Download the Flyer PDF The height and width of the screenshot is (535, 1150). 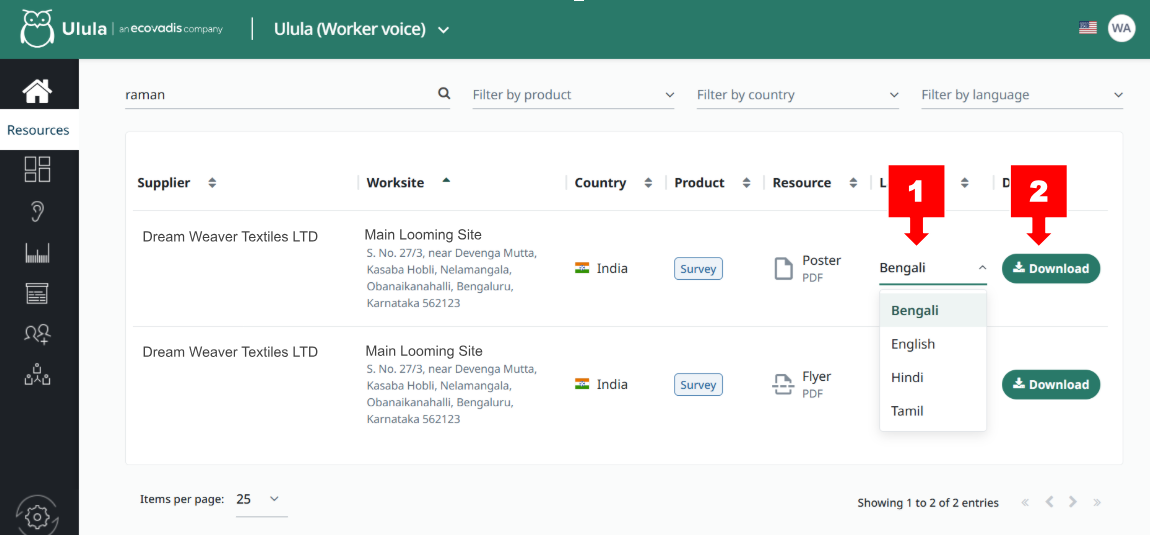click(x=1051, y=385)
